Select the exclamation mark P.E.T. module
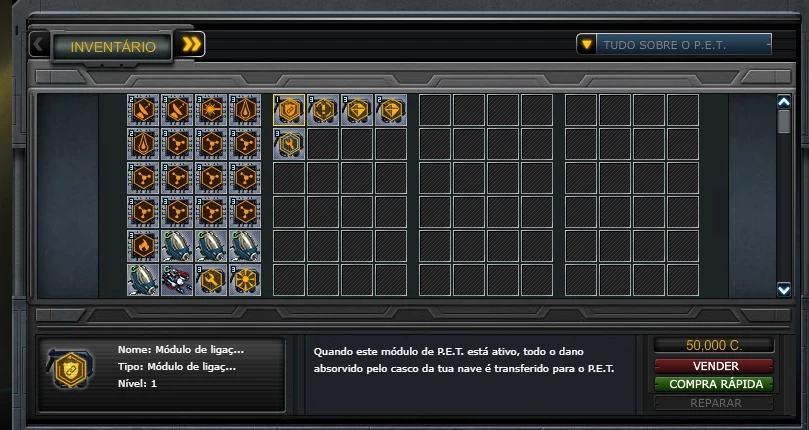Screen dimensions: 809x430 pos(323,110)
